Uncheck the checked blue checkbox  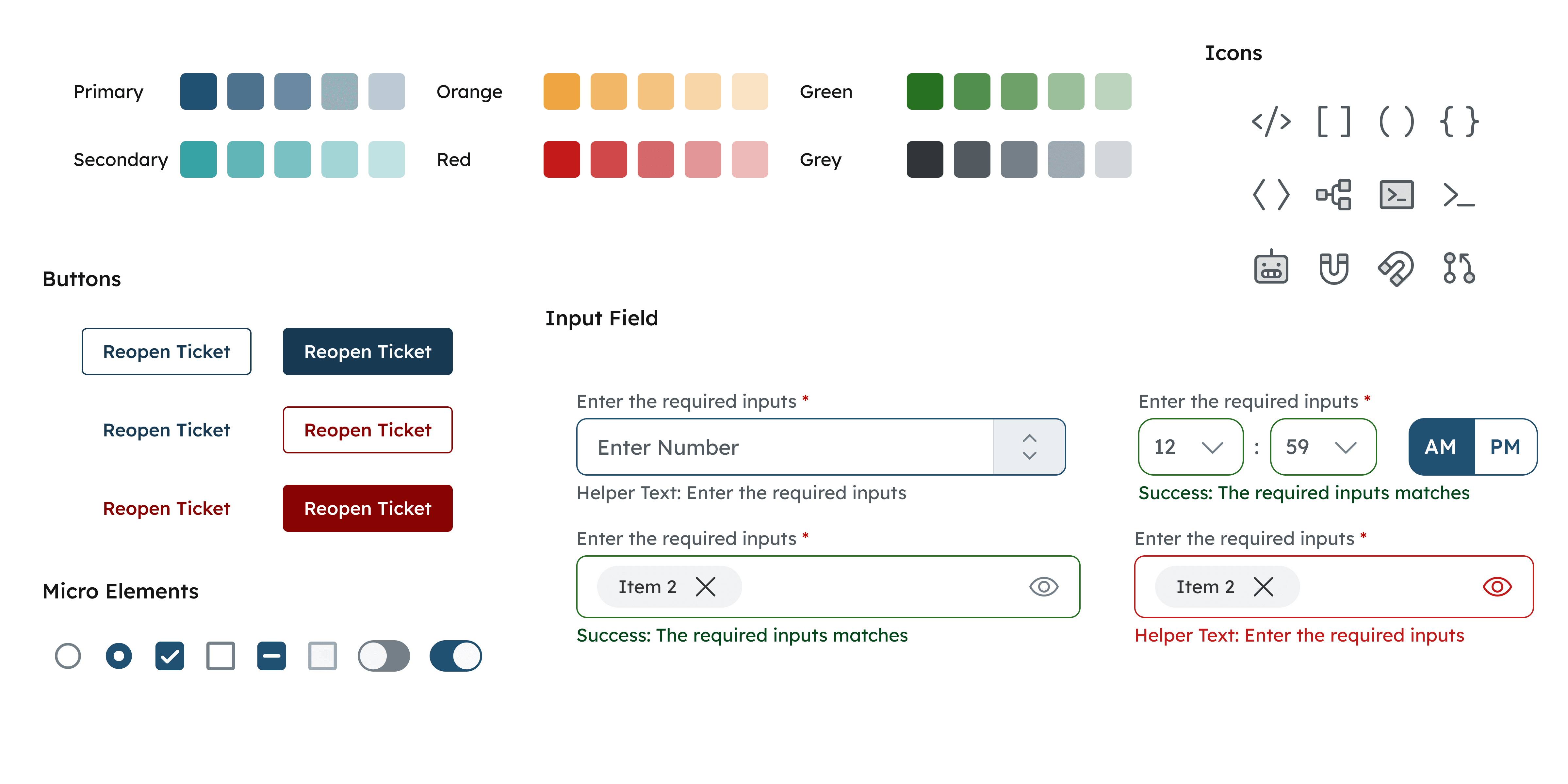pos(169,656)
